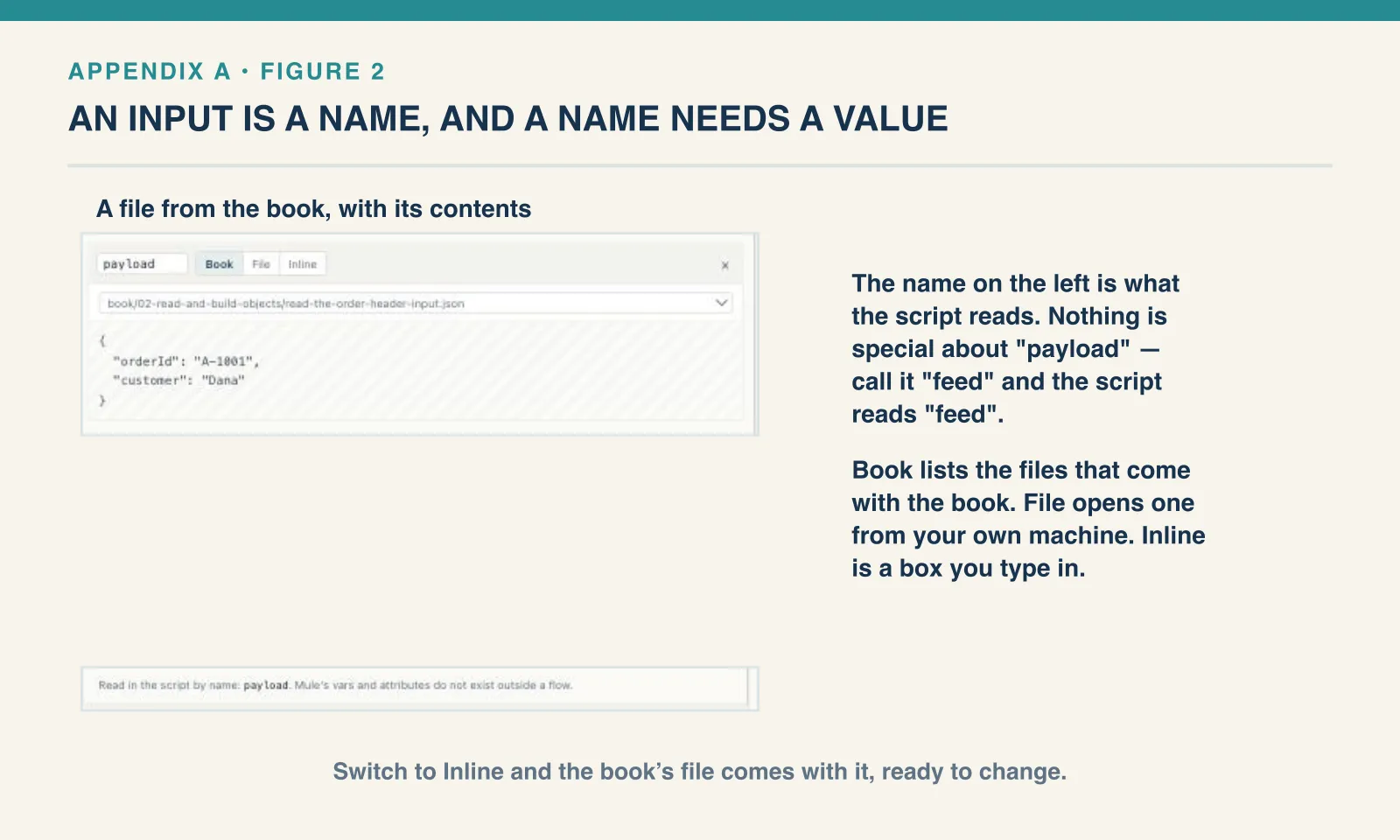Select the Book source tab
This screenshot has width=1400, height=840.
click(x=219, y=263)
